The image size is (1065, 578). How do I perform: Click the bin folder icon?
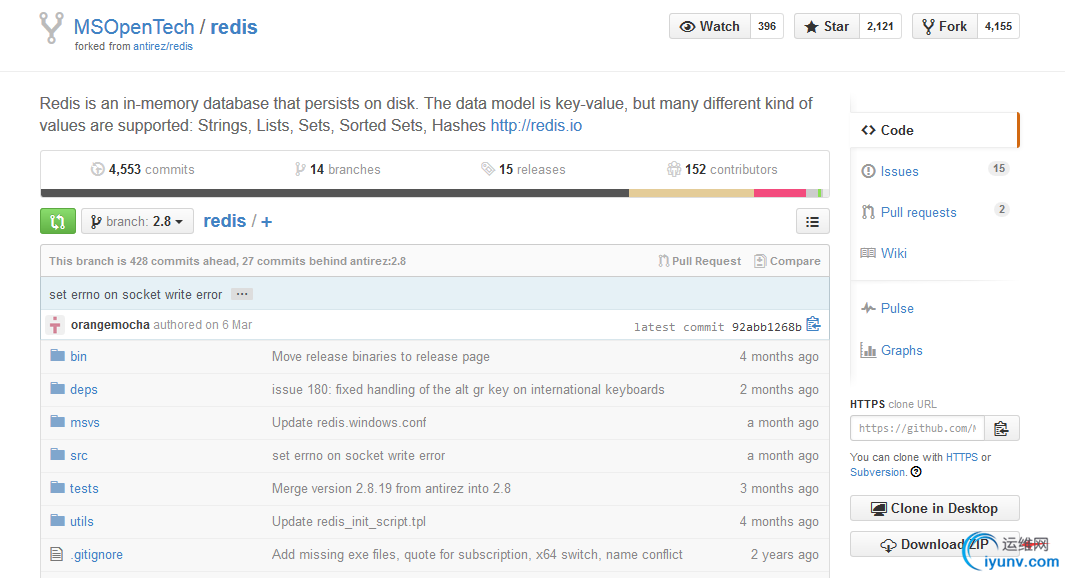[57, 355]
